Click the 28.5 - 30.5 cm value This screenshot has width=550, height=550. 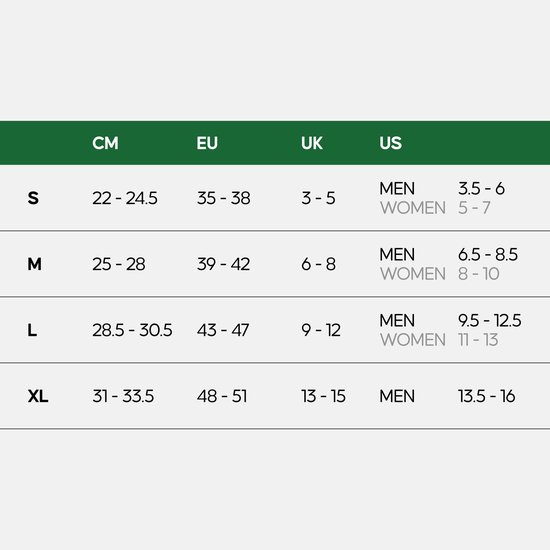pyautogui.click(x=132, y=330)
